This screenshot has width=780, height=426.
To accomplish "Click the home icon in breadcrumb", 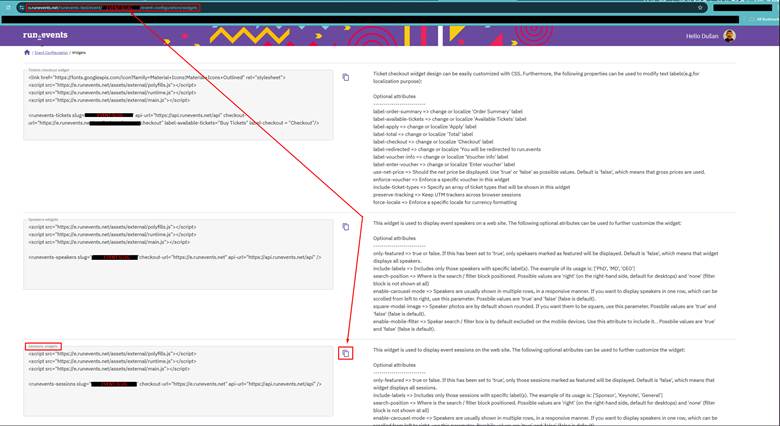I will (26, 51).
